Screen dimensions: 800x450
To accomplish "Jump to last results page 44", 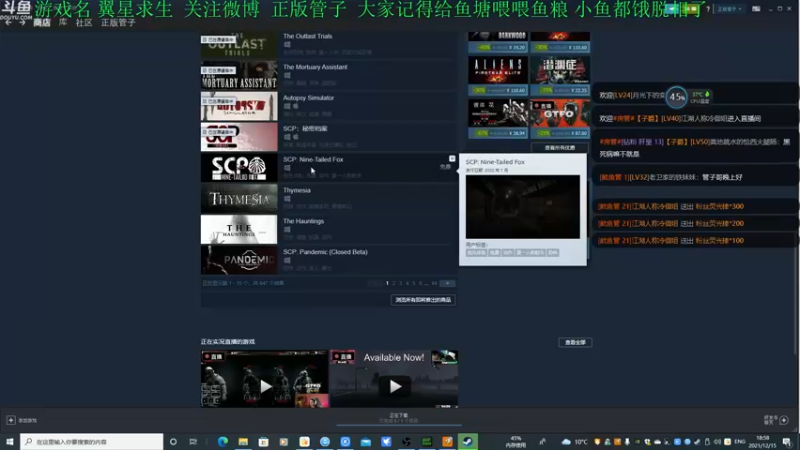I will point(434,283).
